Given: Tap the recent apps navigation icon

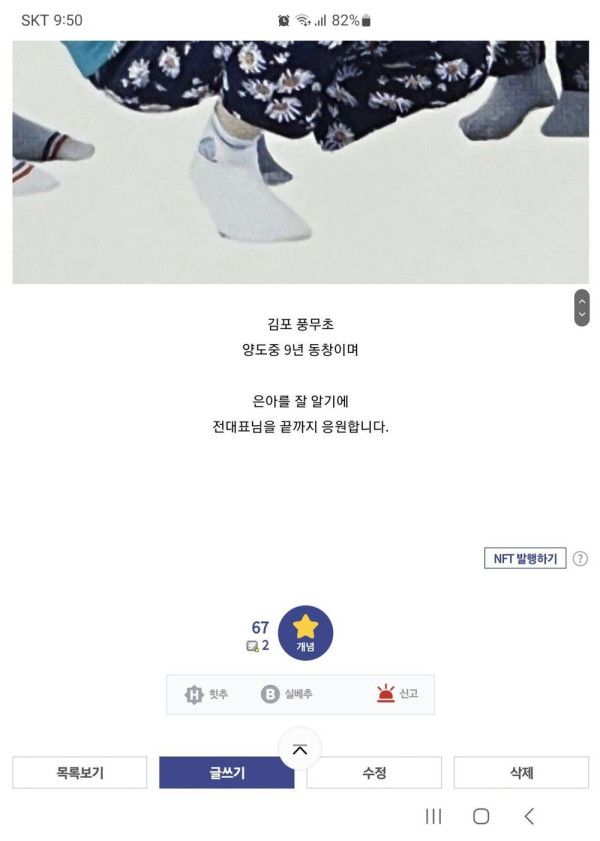Looking at the screenshot, I should [x=433, y=816].
